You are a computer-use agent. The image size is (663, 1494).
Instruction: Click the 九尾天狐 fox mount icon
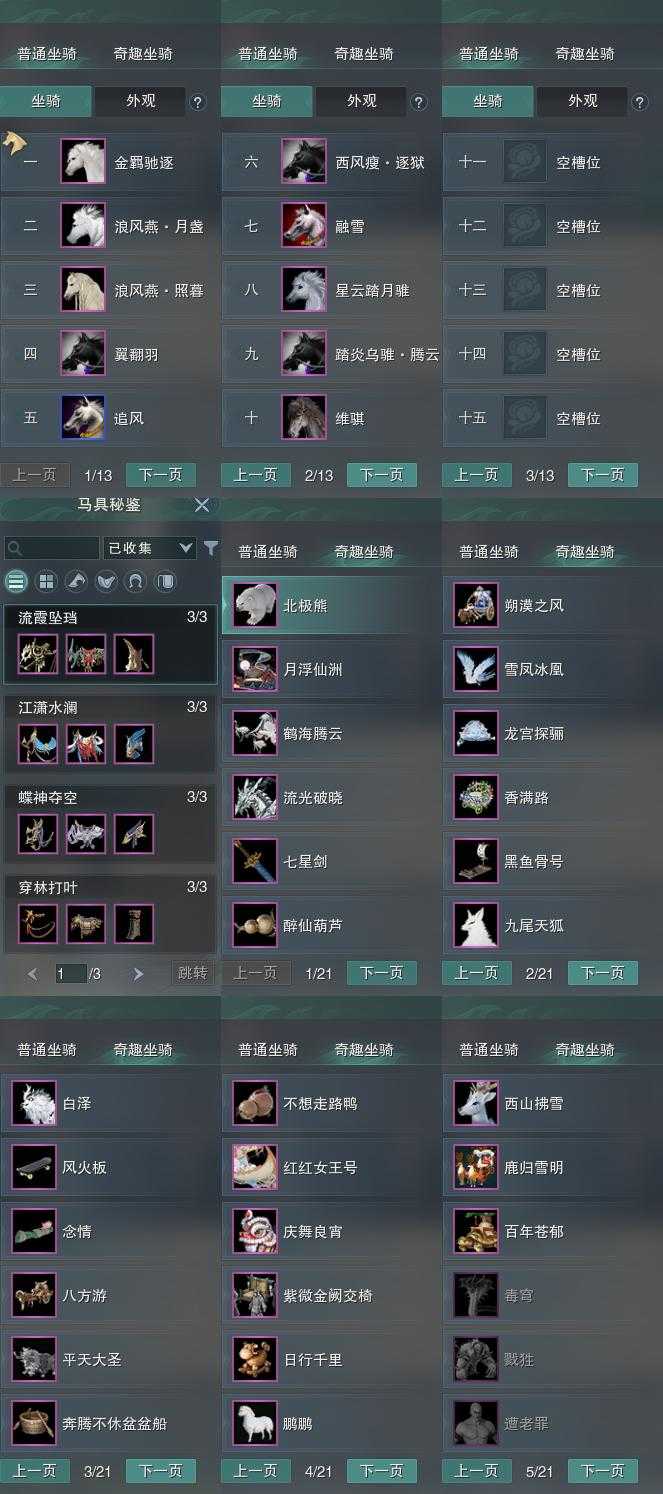coord(476,925)
